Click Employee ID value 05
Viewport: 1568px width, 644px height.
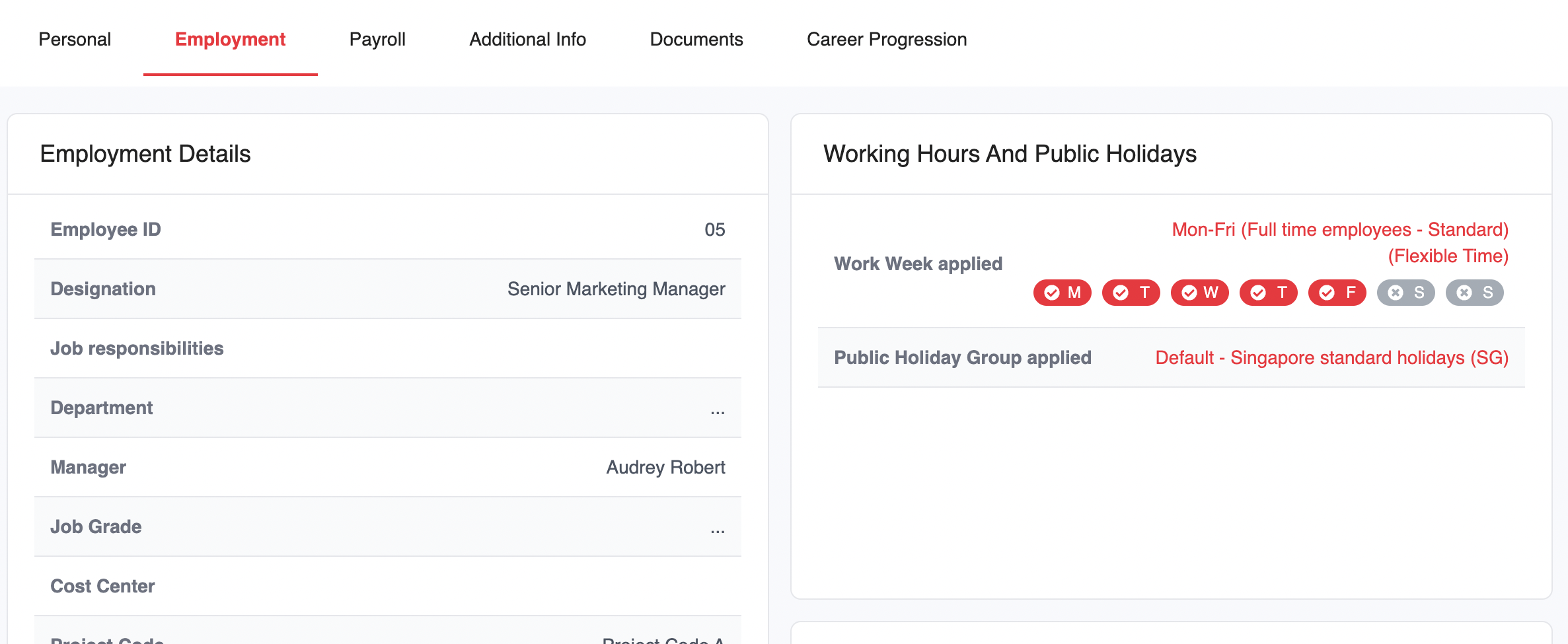[x=715, y=229]
